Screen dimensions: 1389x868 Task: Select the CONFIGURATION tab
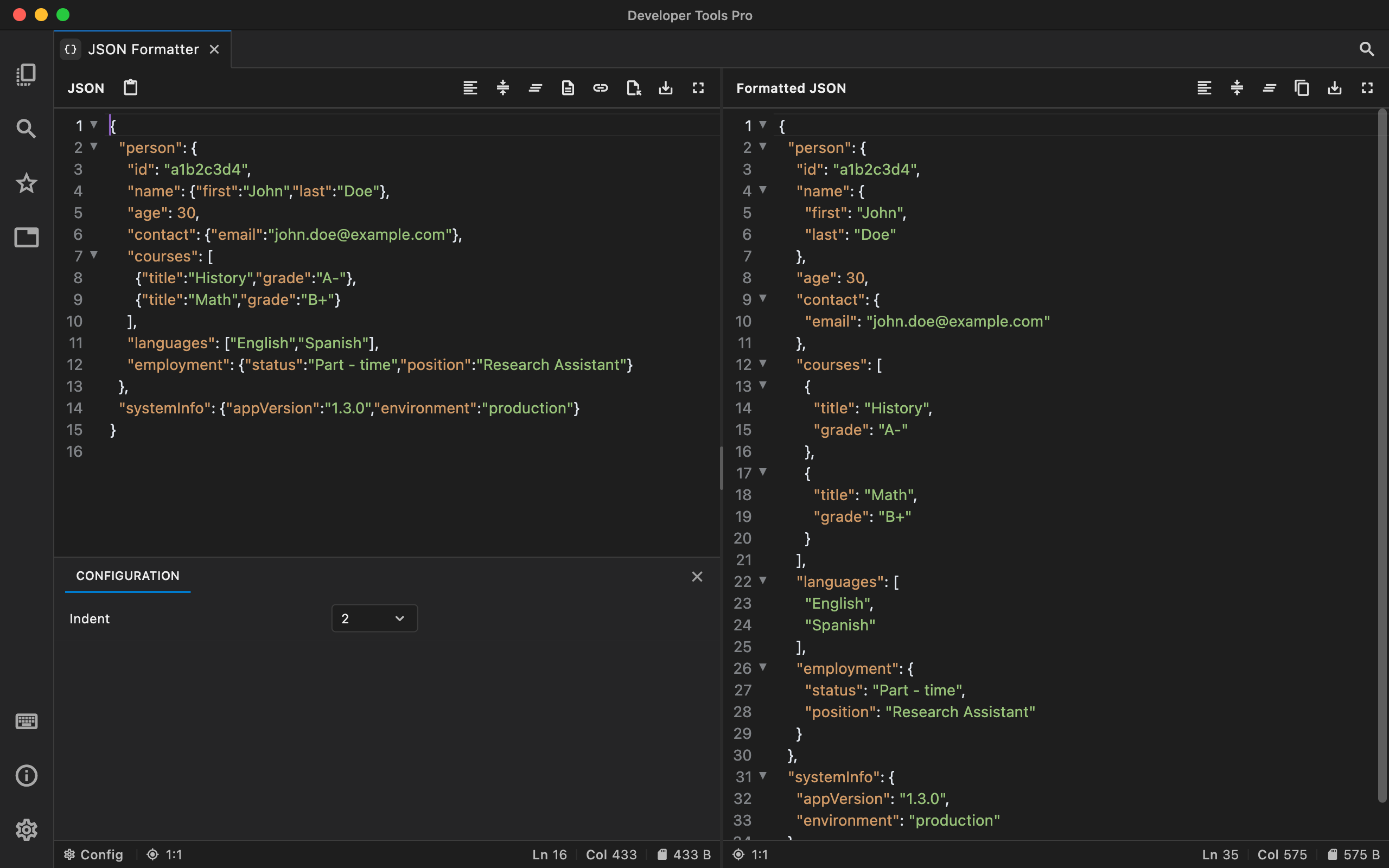click(x=128, y=576)
